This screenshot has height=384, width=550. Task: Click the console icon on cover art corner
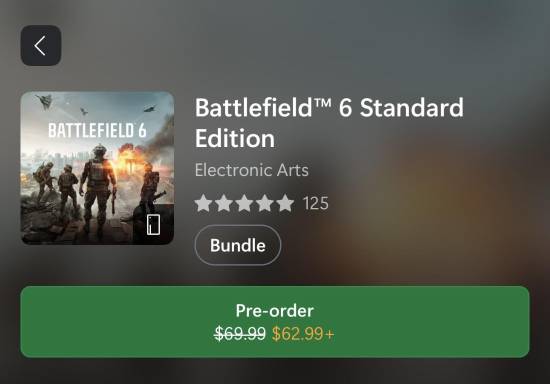154,224
